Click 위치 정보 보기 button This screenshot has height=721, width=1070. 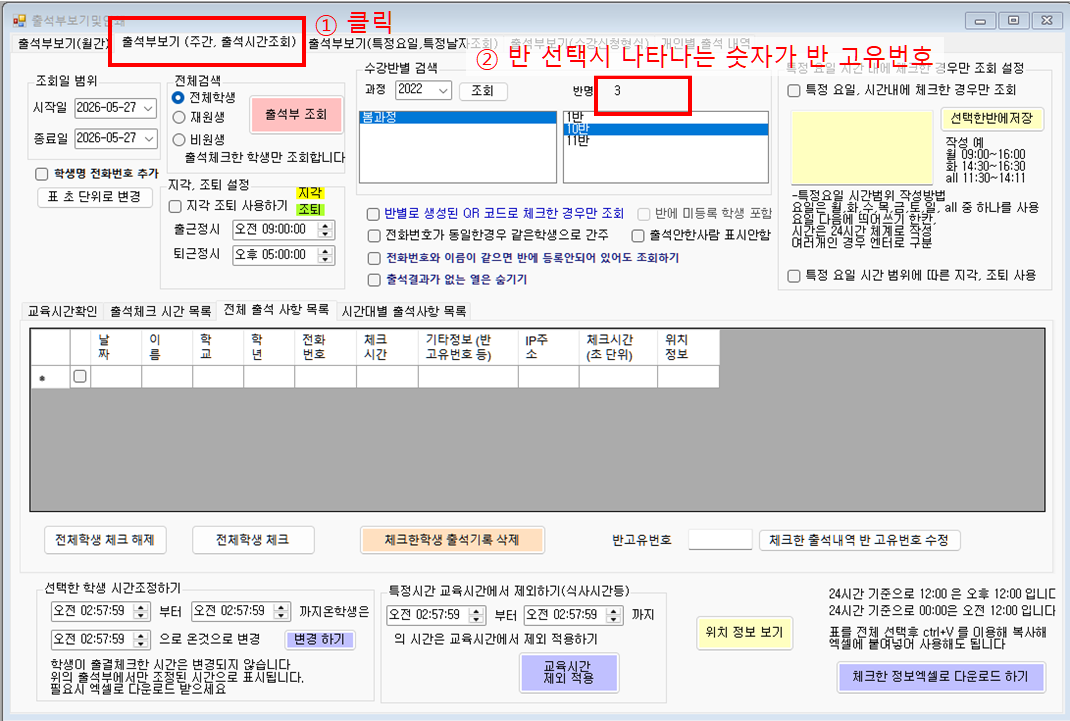pyautogui.click(x=743, y=633)
